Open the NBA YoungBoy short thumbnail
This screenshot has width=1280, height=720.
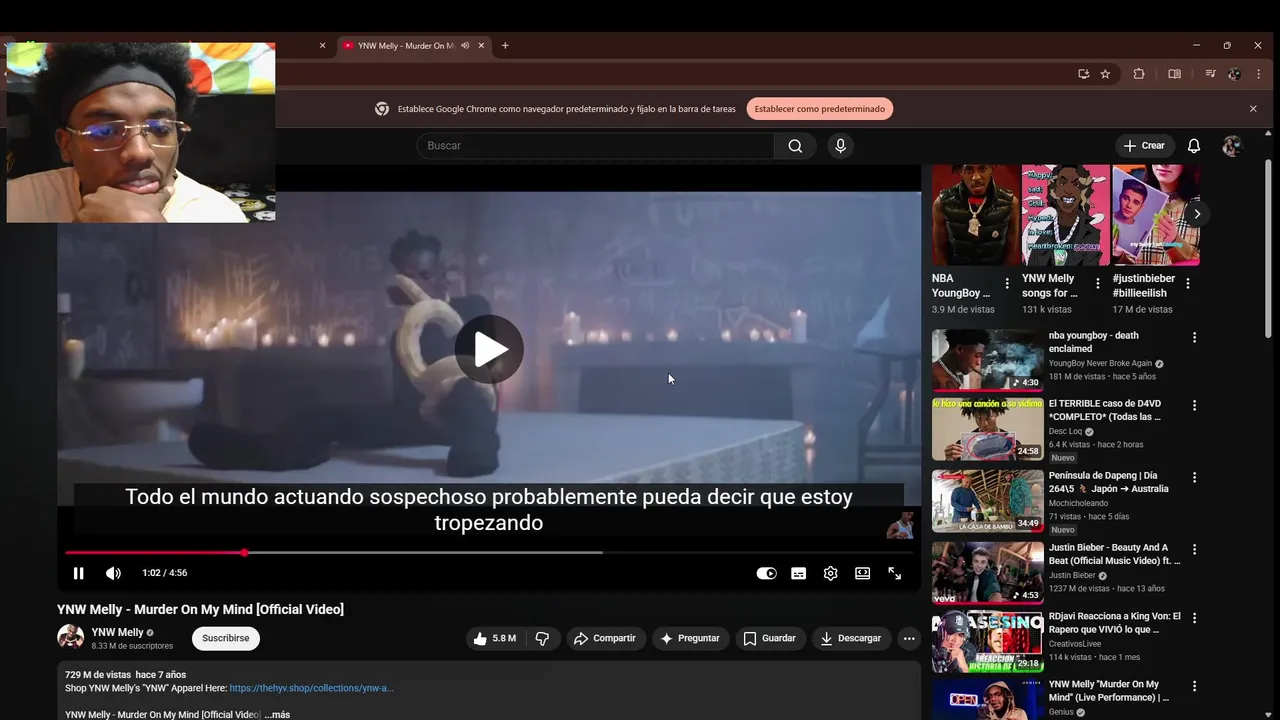point(976,215)
